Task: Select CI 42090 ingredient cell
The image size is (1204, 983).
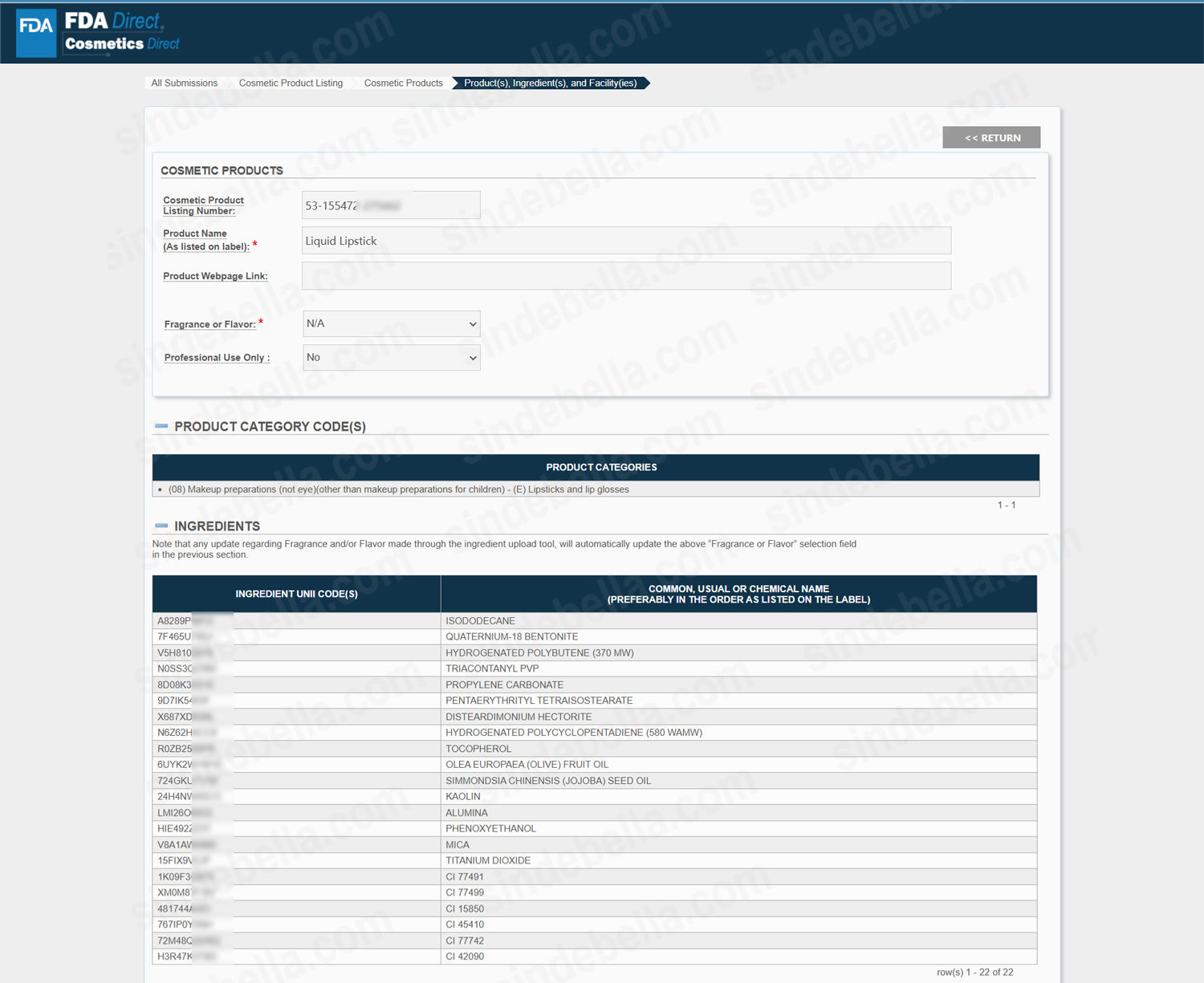Action: click(x=738, y=957)
